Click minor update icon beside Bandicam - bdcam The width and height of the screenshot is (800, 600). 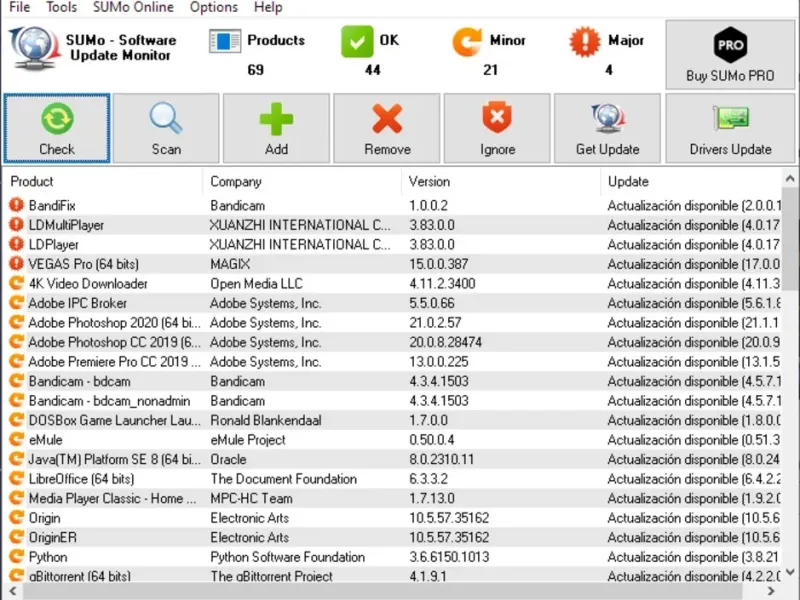click(x=16, y=381)
